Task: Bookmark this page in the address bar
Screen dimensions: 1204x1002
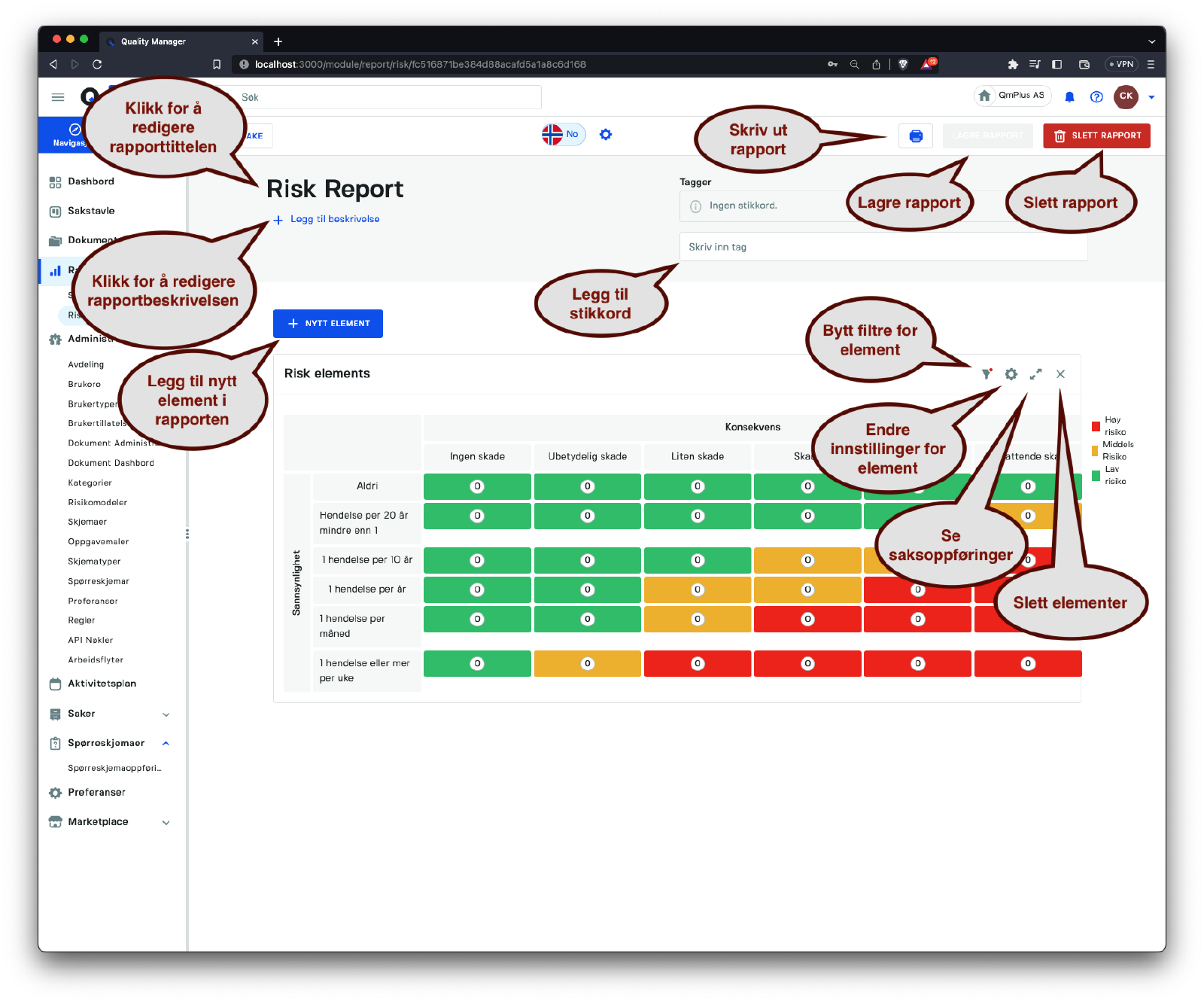Action: [217, 65]
